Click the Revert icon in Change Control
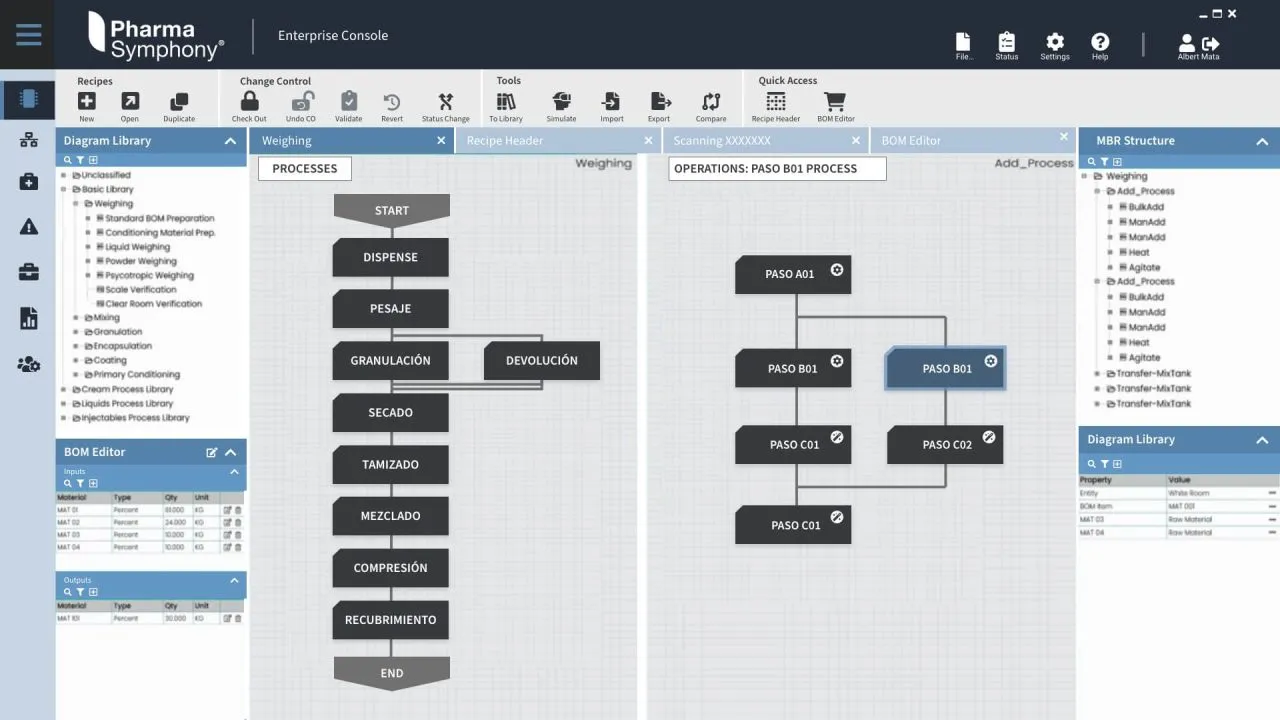Viewport: 1280px width, 720px height. click(392, 101)
